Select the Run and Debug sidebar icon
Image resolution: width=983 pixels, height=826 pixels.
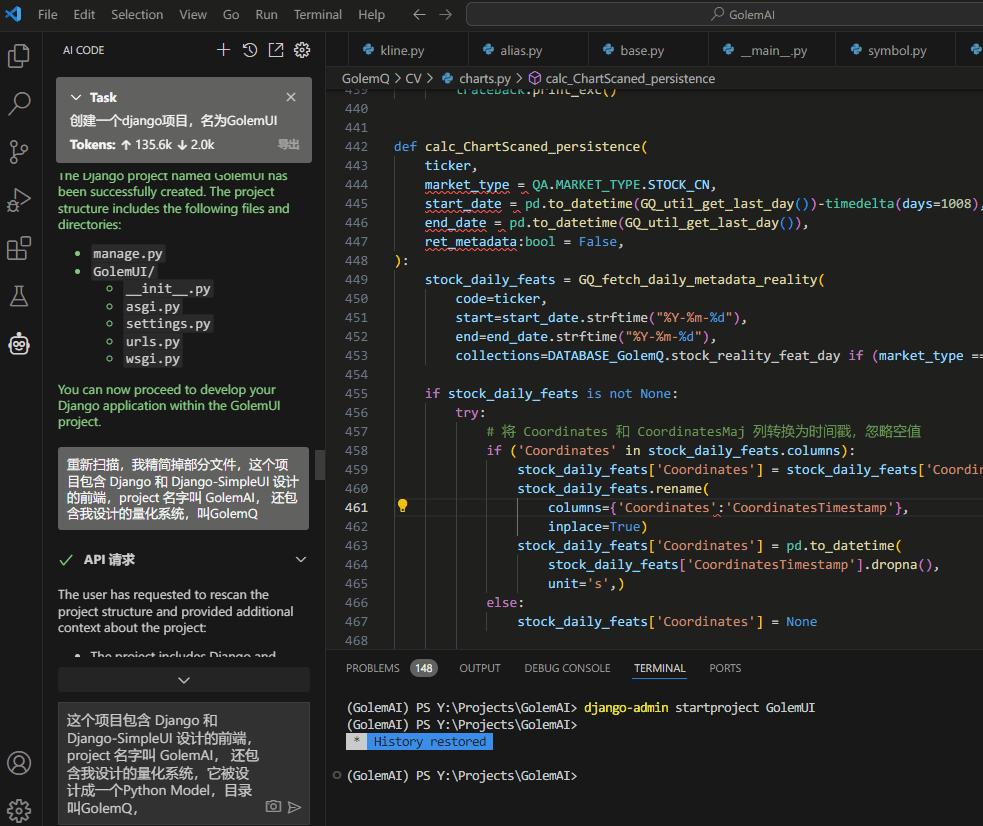(19, 200)
